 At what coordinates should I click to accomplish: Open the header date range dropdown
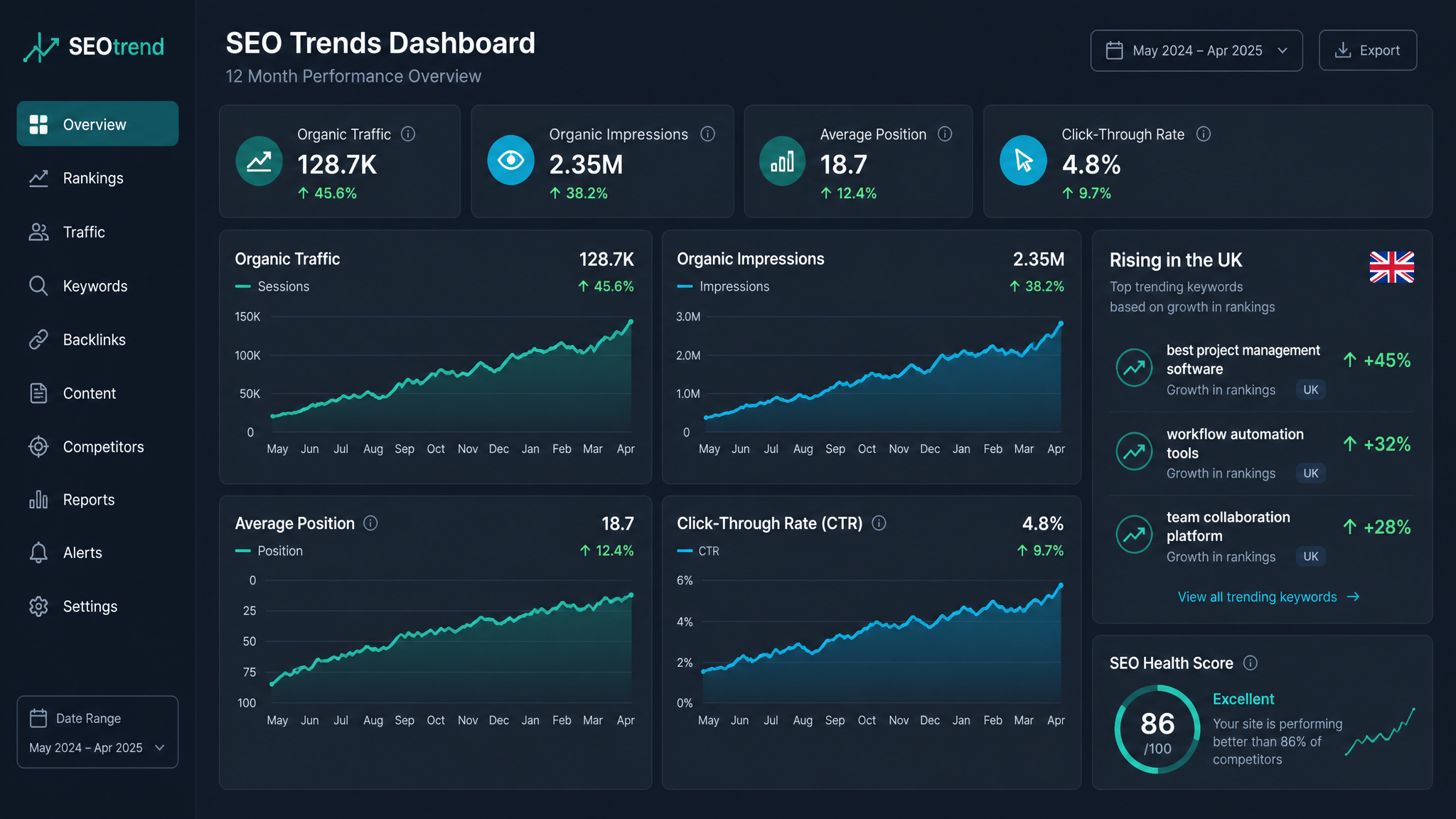(x=1197, y=50)
